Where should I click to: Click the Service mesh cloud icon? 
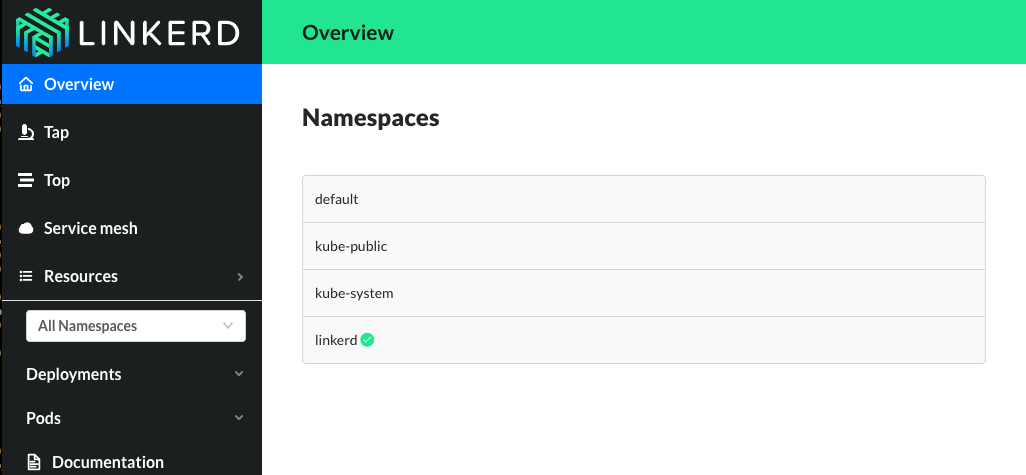pyautogui.click(x=27, y=228)
